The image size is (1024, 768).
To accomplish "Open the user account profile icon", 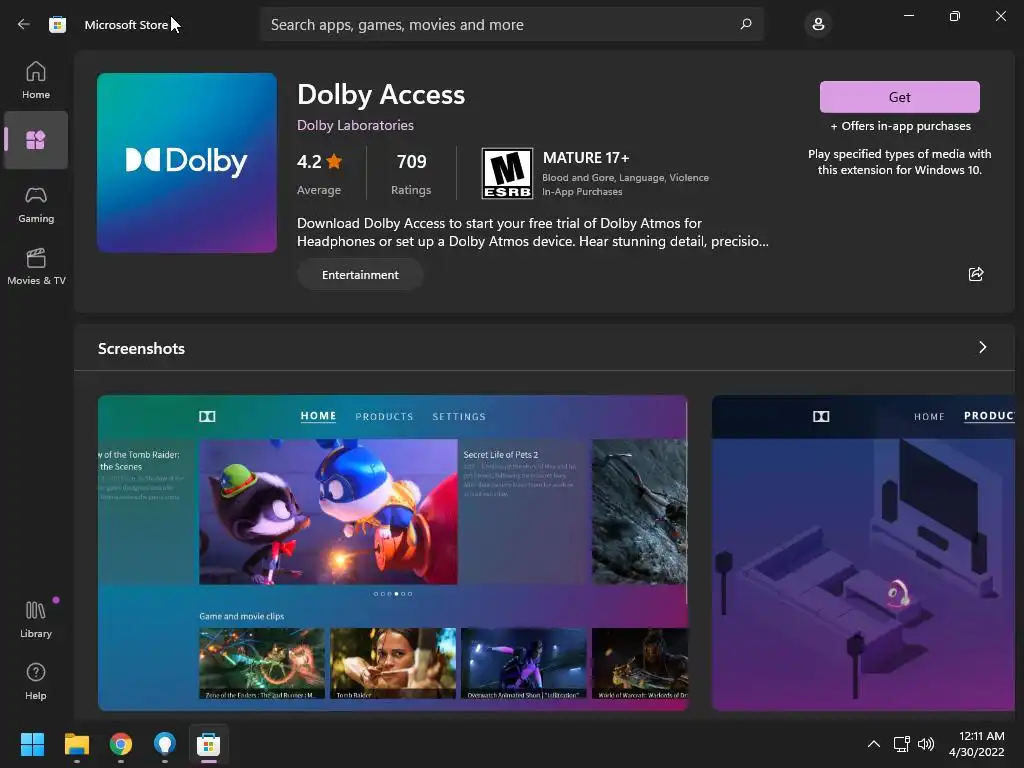I will [x=818, y=24].
